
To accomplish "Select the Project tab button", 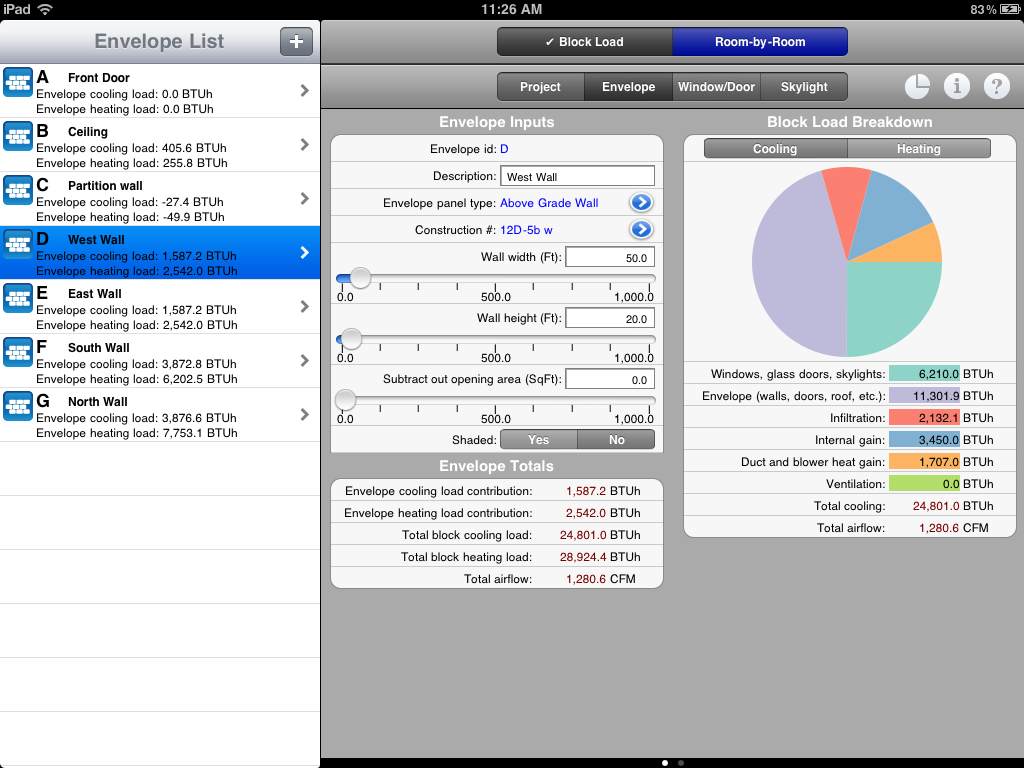I will (540, 87).
